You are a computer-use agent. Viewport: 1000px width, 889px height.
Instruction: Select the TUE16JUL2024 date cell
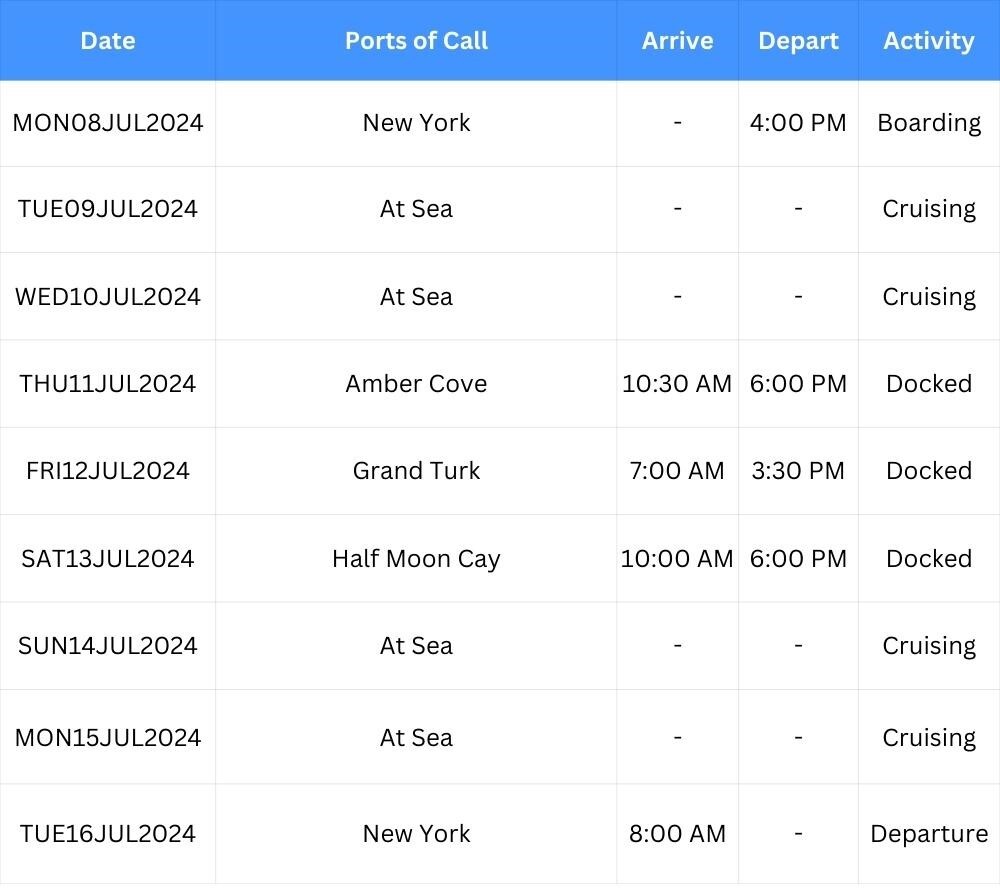pyautogui.click(x=108, y=834)
